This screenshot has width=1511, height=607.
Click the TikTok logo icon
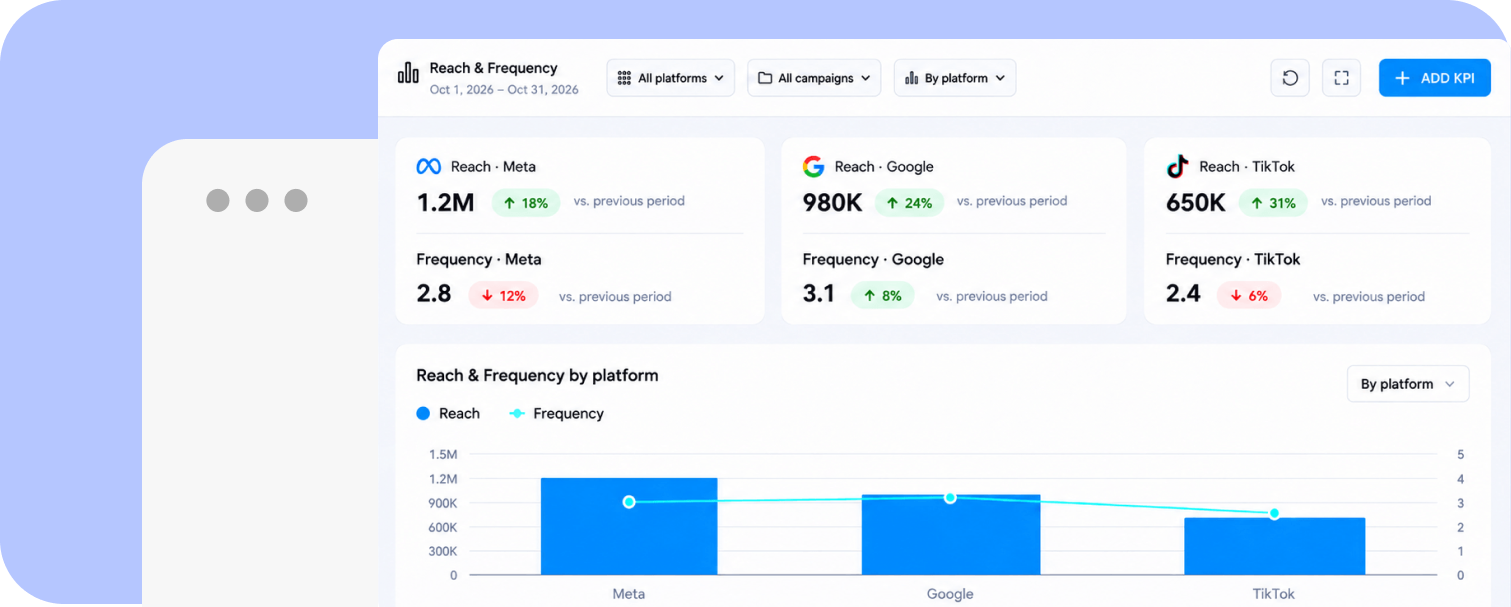(1177, 167)
